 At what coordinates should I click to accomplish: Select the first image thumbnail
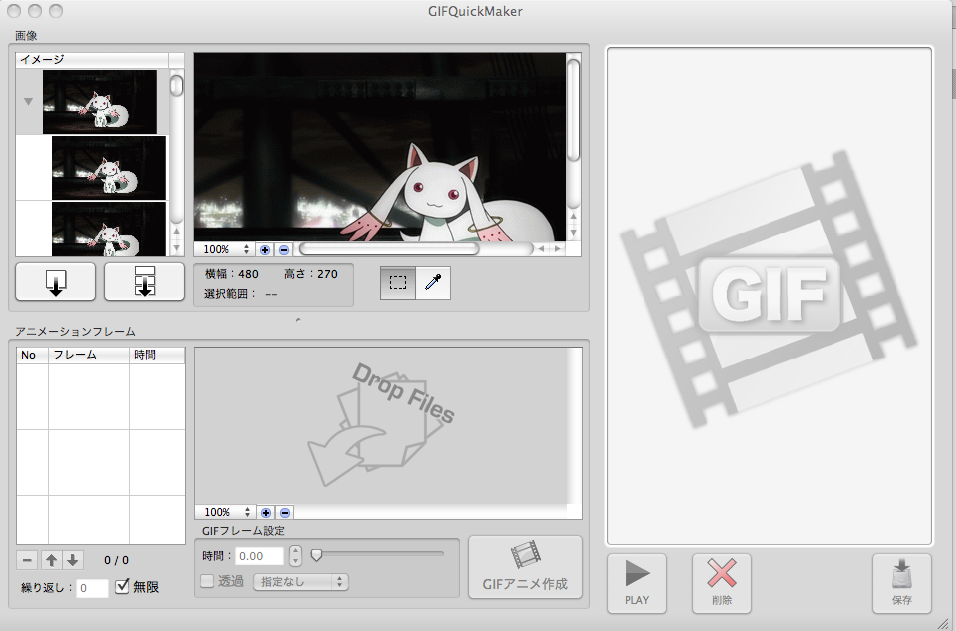(99, 102)
